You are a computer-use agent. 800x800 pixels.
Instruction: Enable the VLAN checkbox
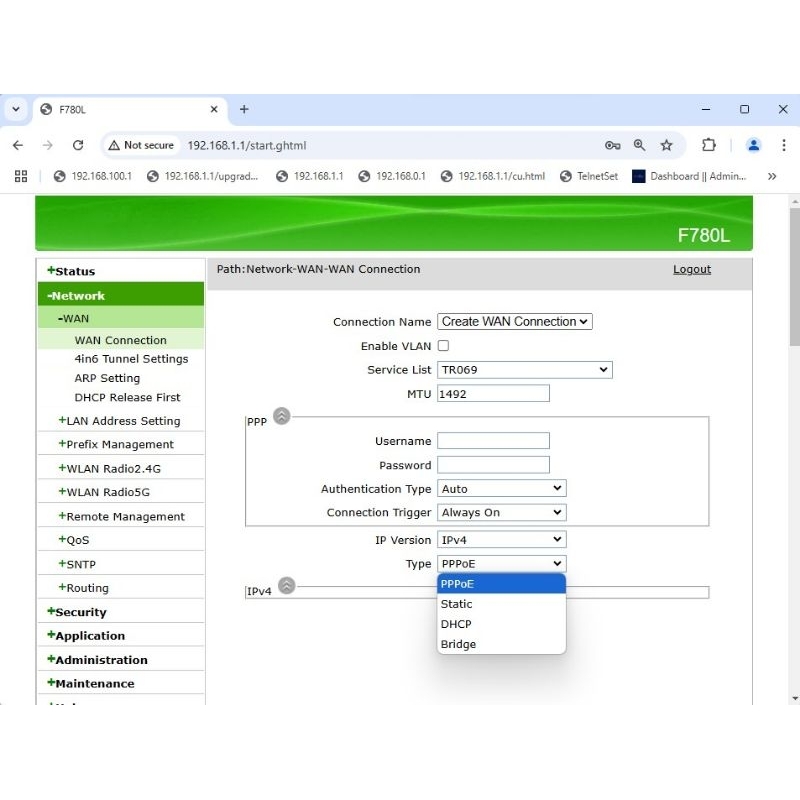point(443,346)
